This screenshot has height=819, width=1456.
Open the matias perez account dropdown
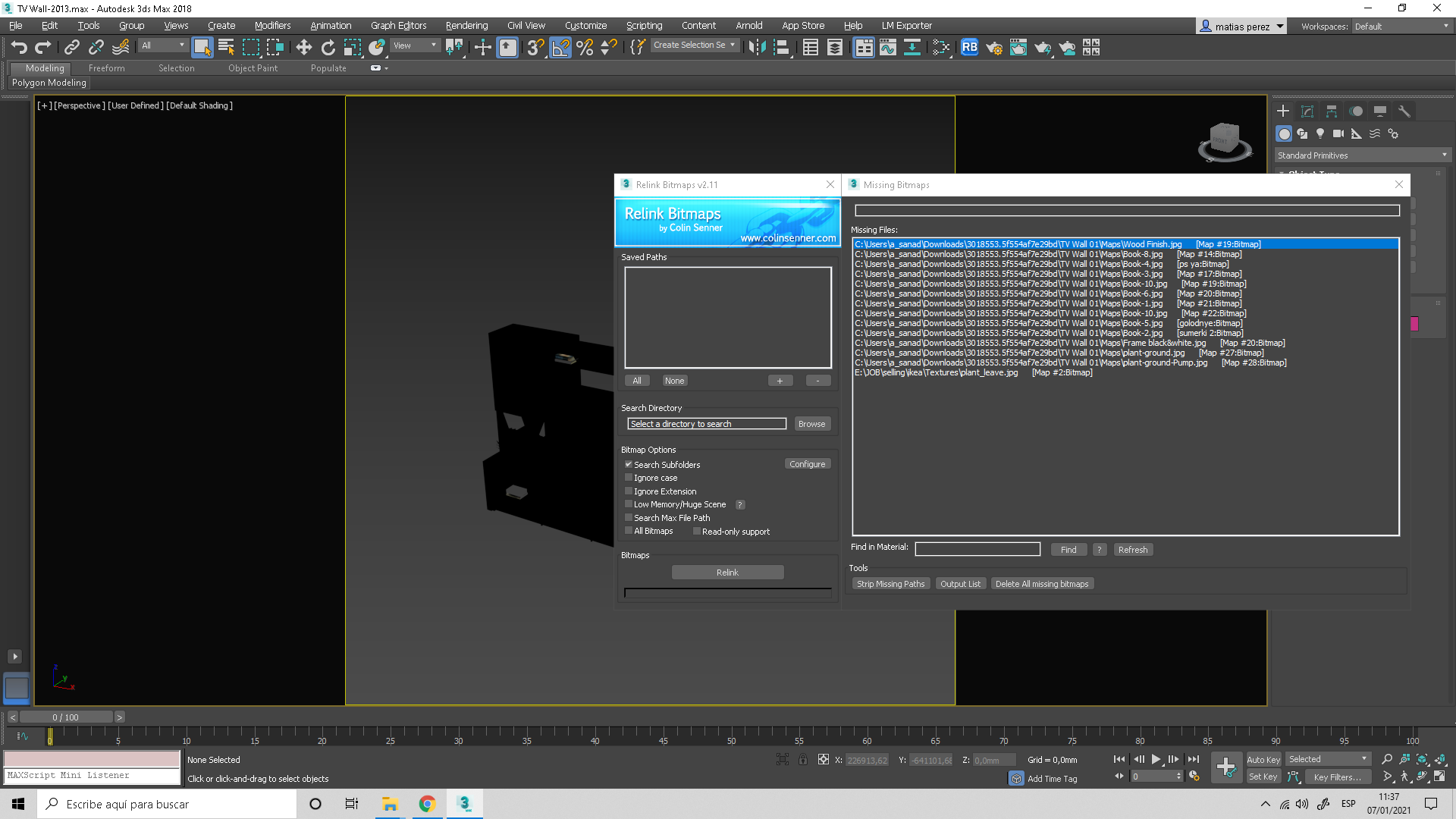pyautogui.click(x=1241, y=27)
